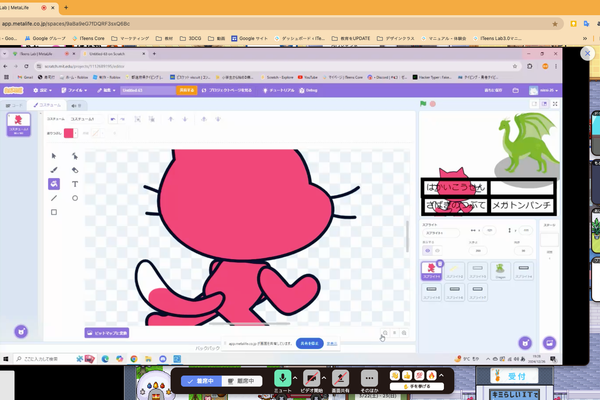Set status to 着席中 (seated)
Viewport: 600px width, 400px height.
[201, 381]
